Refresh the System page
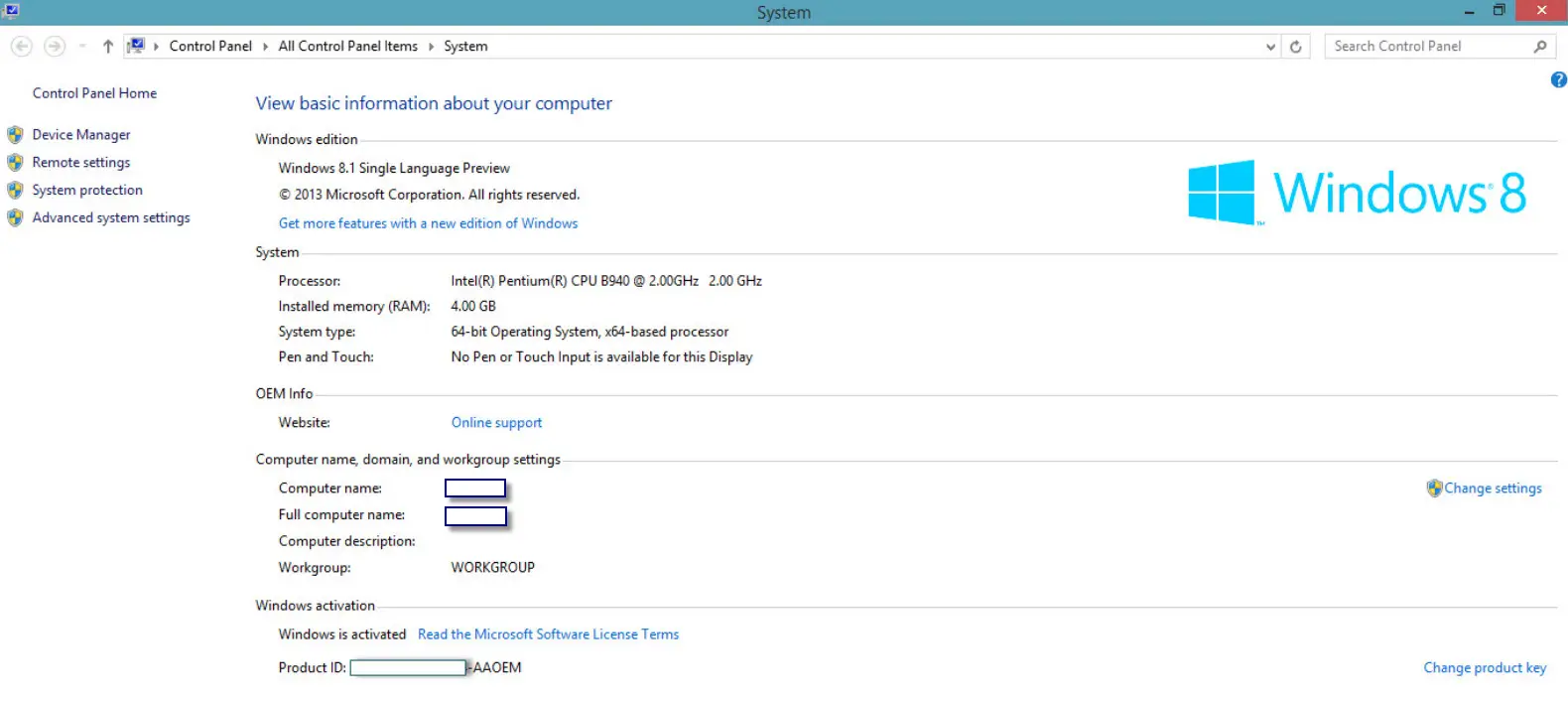 [1295, 47]
